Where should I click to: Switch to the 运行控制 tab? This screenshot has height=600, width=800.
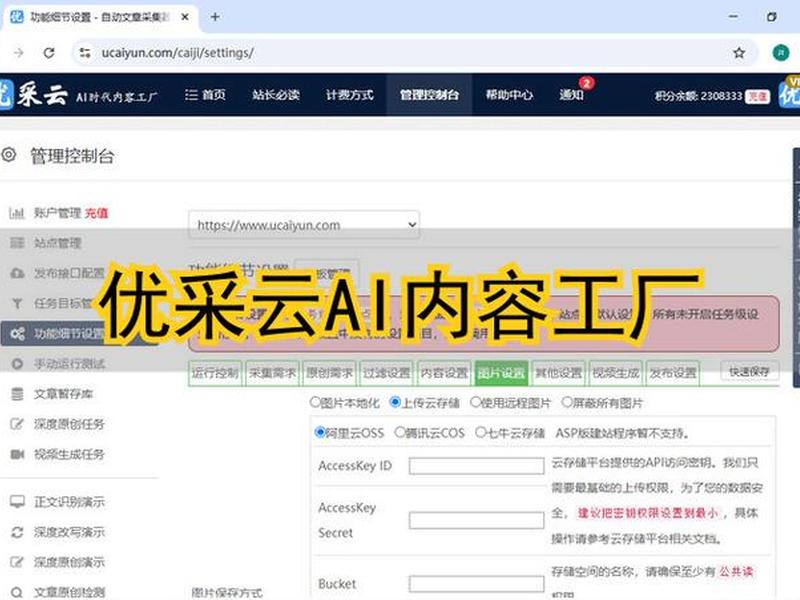pos(215,373)
